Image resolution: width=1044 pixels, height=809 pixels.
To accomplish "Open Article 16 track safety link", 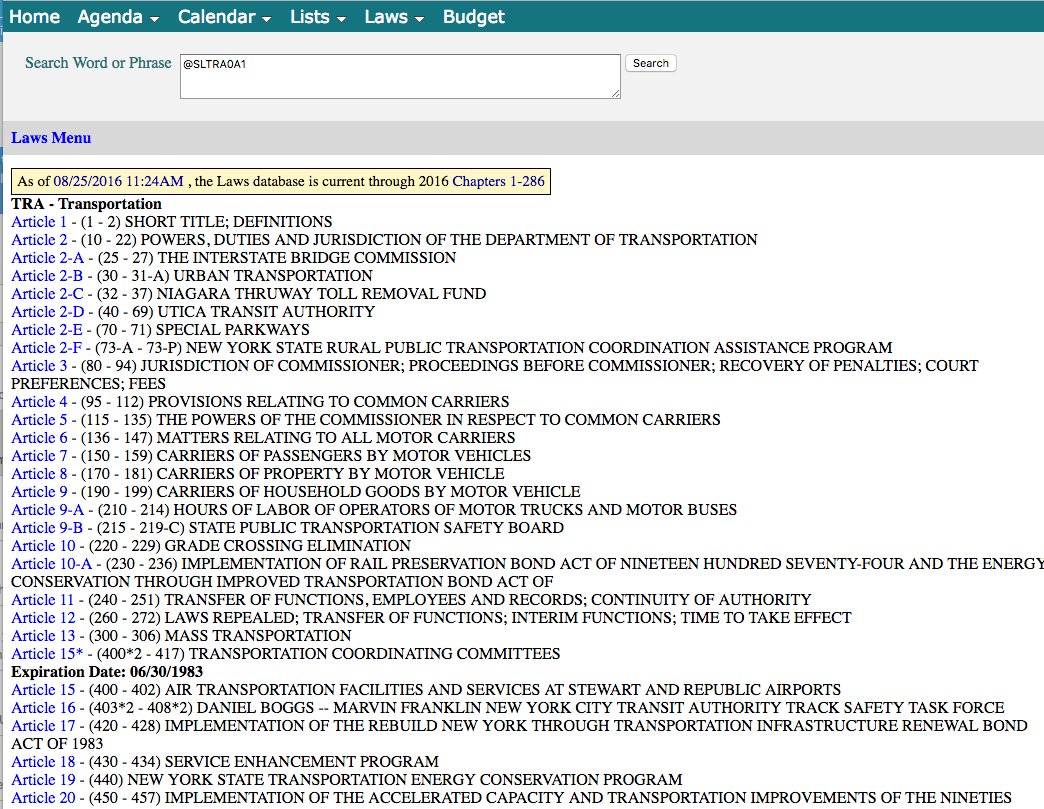I will click(x=43, y=707).
